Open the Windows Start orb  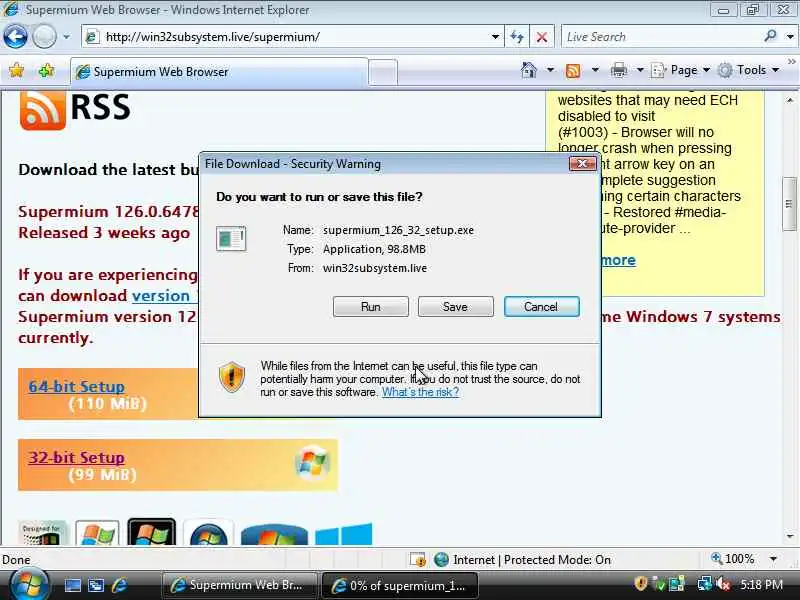(x=29, y=585)
